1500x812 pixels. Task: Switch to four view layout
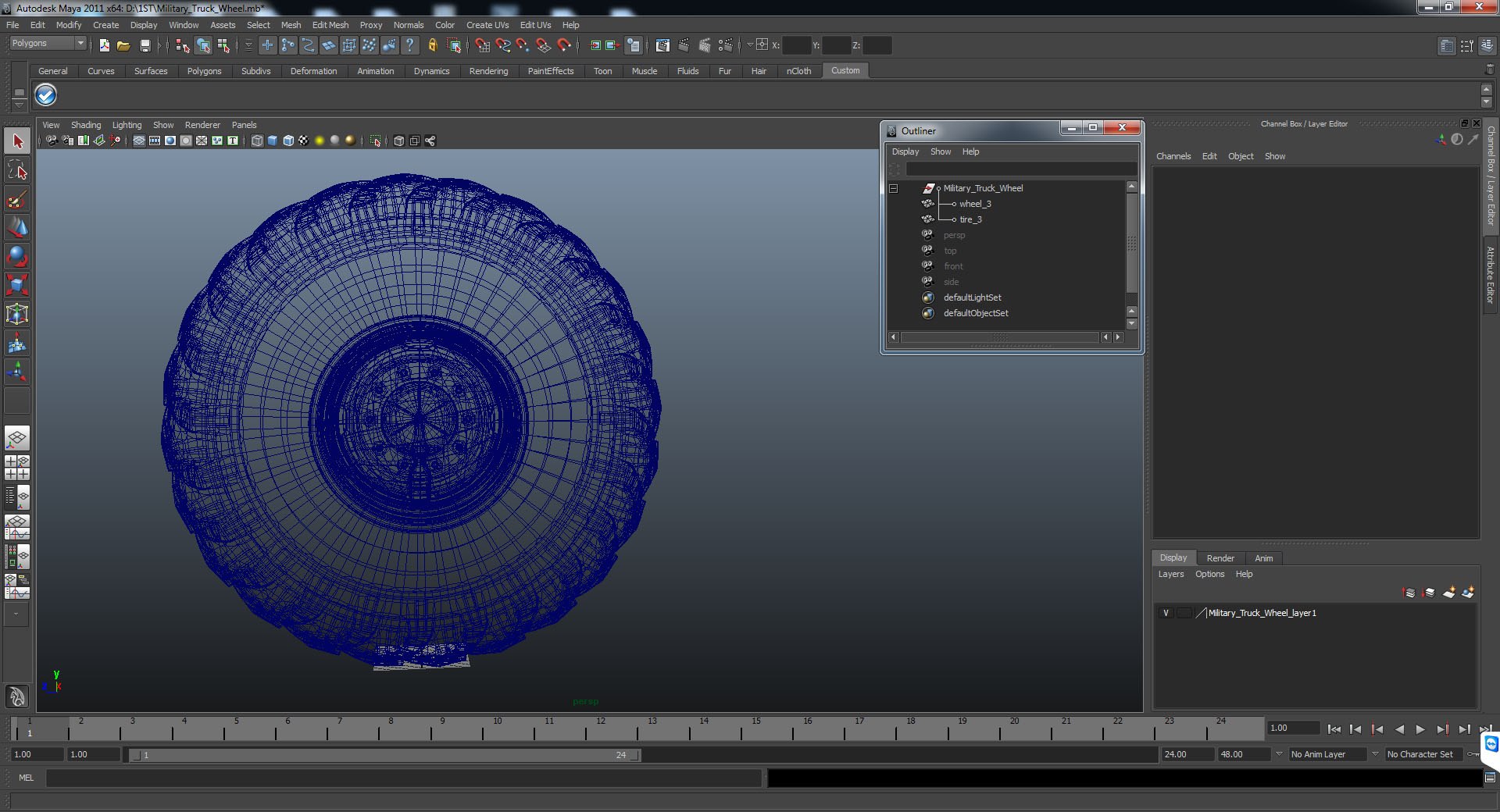(x=17, y=467)
